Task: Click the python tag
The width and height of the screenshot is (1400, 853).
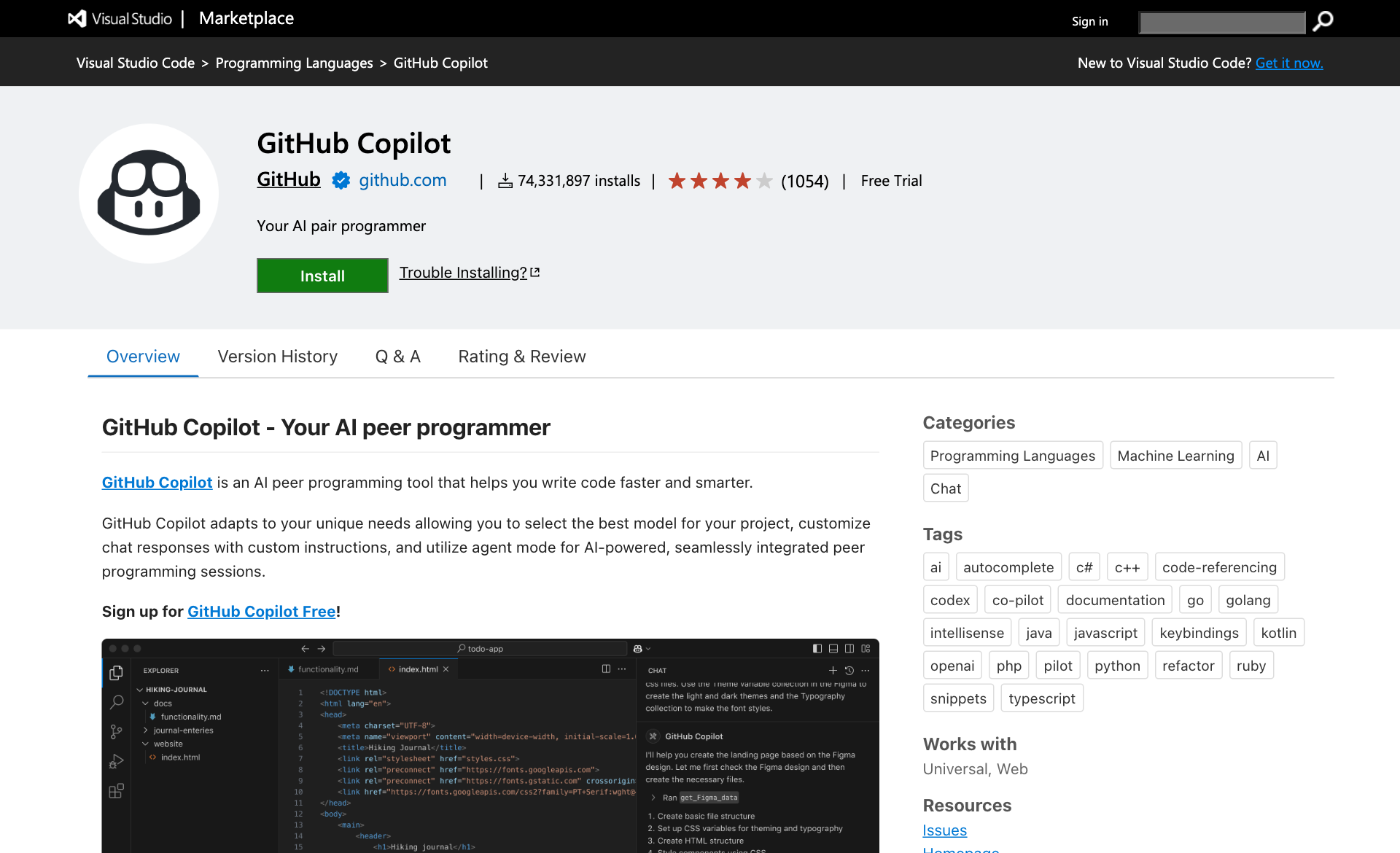Action: click(x=1117, y=666)
